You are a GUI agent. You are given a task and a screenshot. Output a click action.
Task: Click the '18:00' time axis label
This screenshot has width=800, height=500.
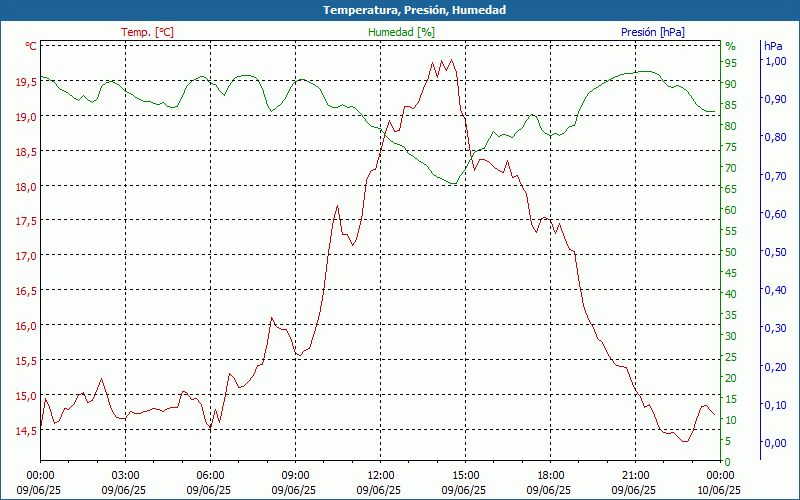point(551,476)
